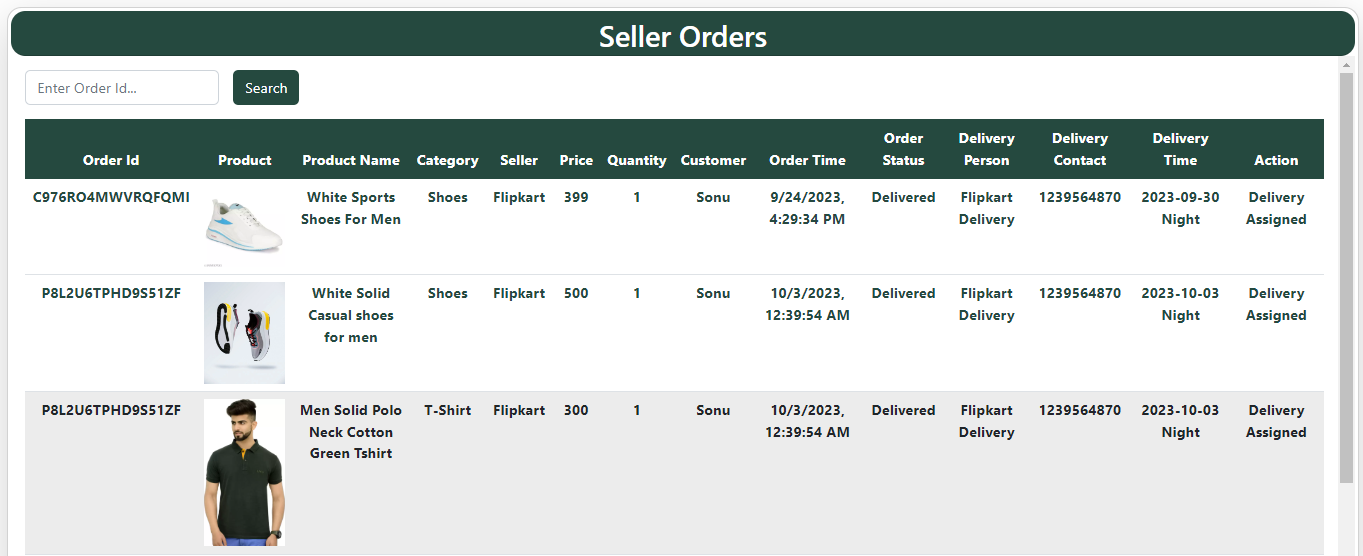The image size is (1363, 556).
Task: Open the white sports shoes product image
Action: (x=244, y=227)
